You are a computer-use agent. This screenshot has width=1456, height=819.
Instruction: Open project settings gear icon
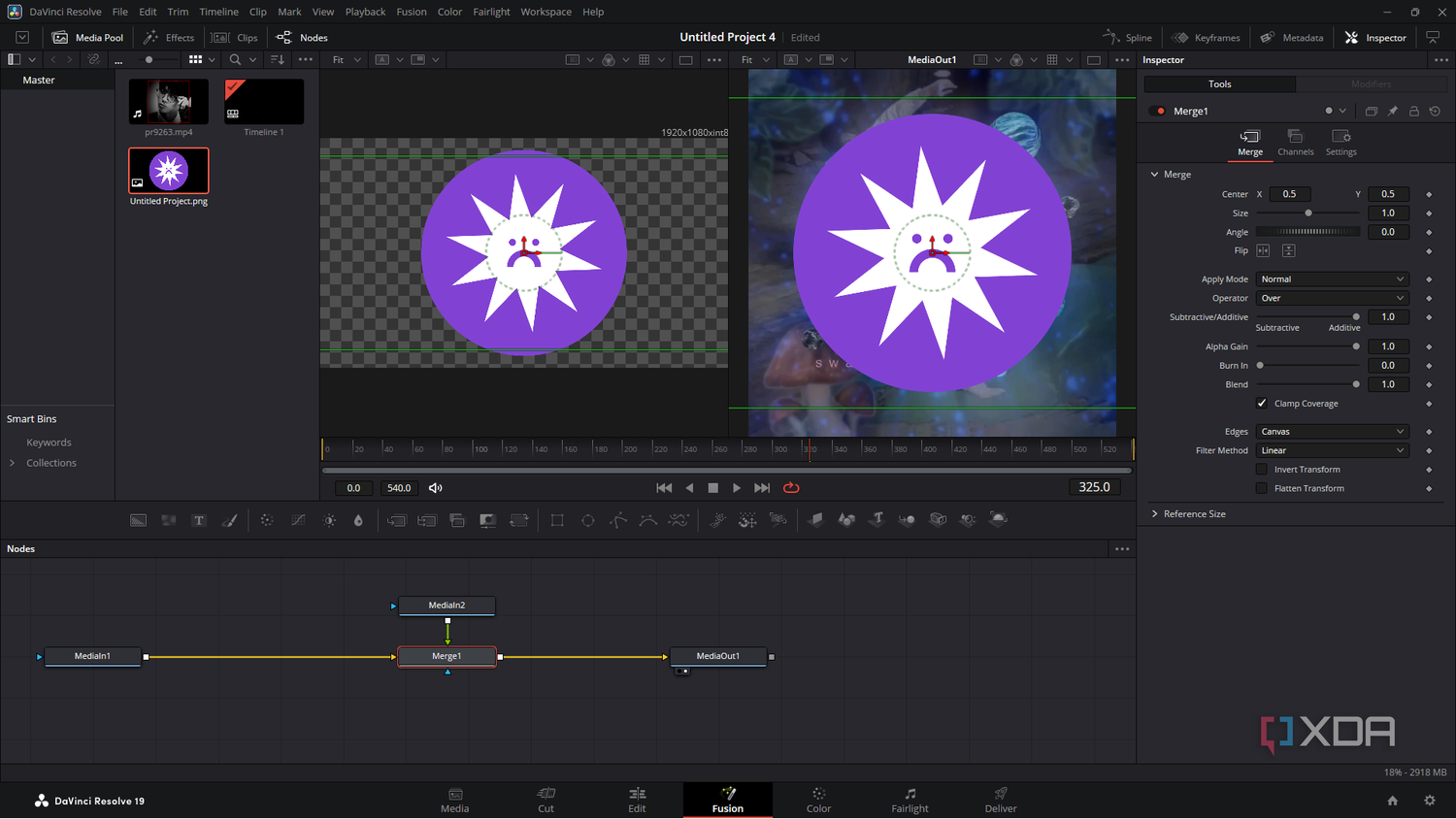[1429, 801]
